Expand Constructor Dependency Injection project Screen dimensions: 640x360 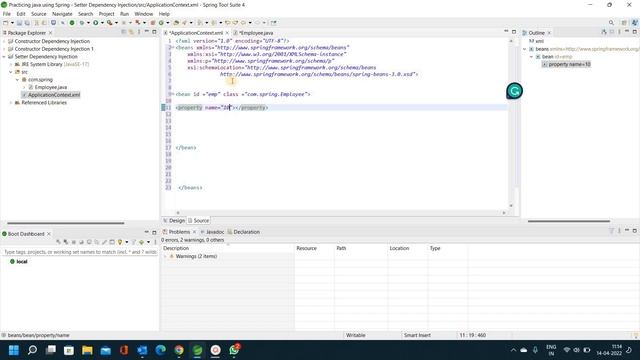pyautogui.click(x=4, y=41)
